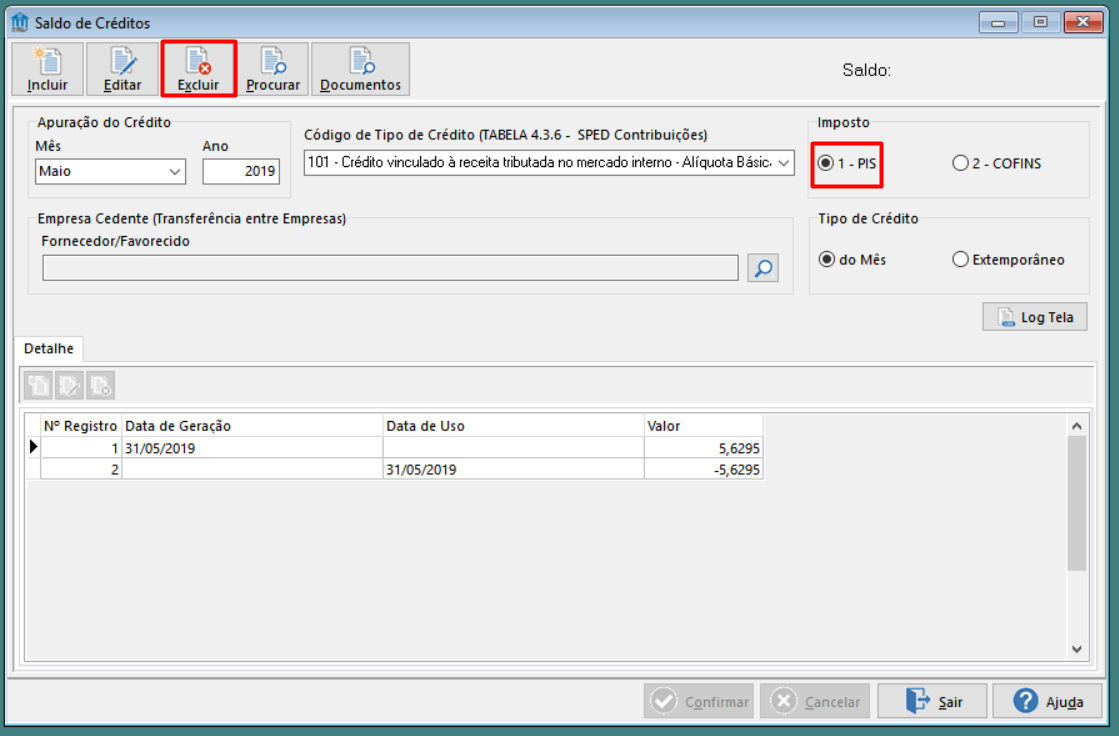Click the Valor column header
This screenshot has height=736, width=1119.
704,426
